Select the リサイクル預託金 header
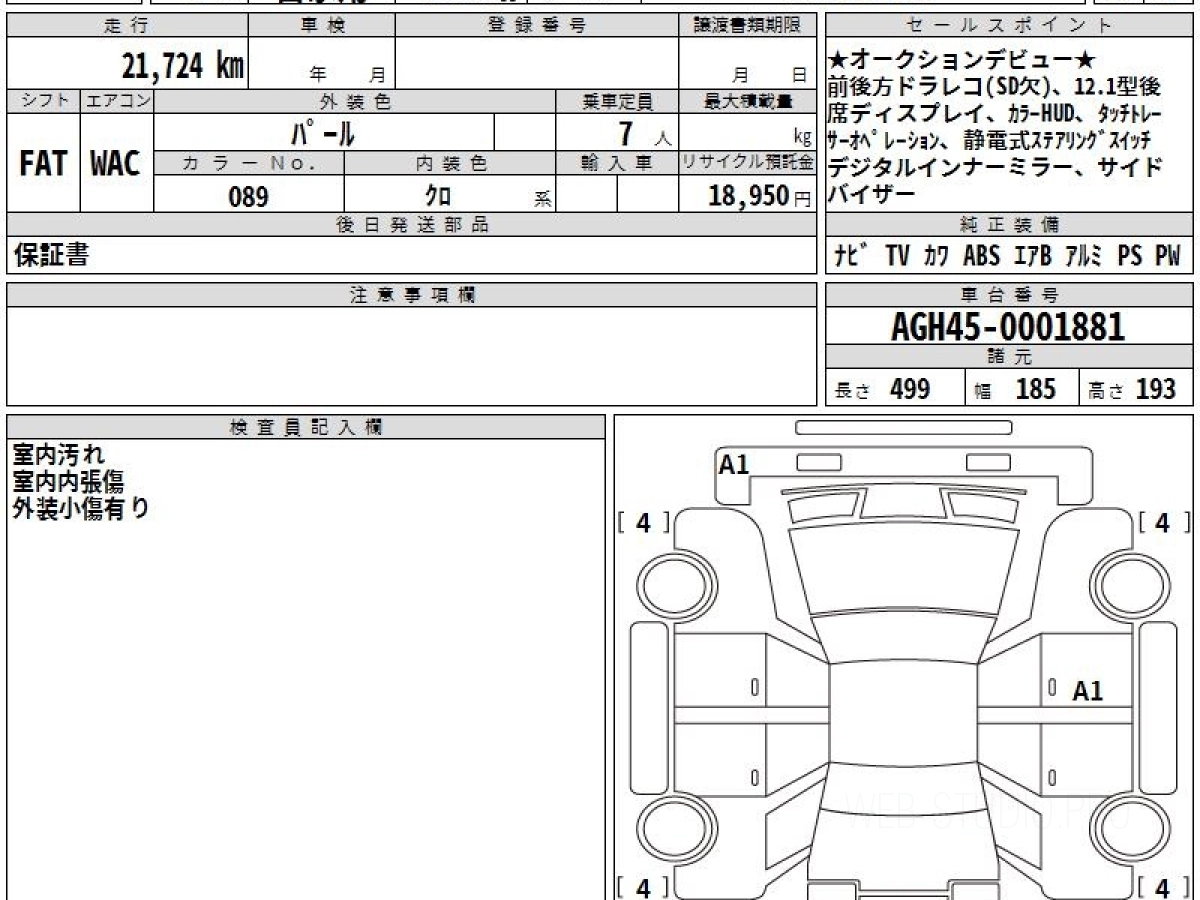Image resolution: width=1200 pixels, height=900 pixels. click(748, 164)
